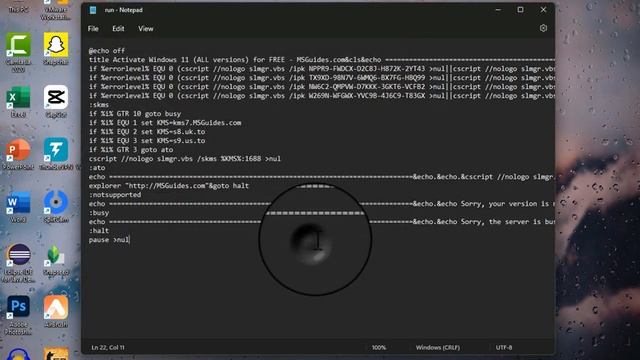Viewport: 640px width, 360px height.
Task: Close the Notepad window
Action: pyautogui.click(x=543, y=10)
